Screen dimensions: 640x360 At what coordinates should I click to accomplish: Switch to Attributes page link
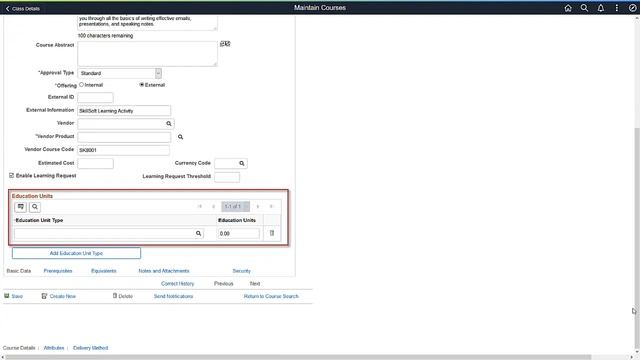click(54, 348)
